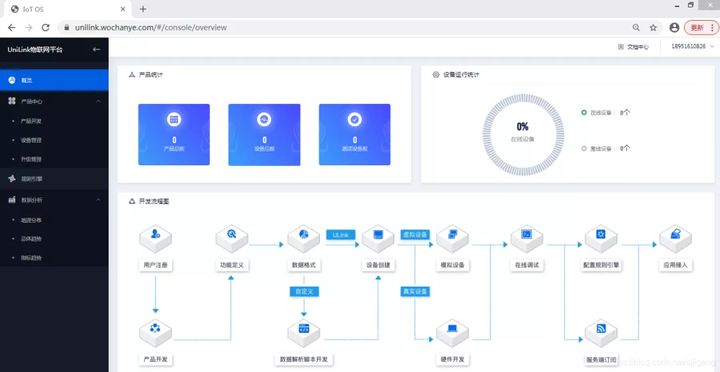
Task: Collapse the 数据分析 sidebar group chevron
Action: coord(98,200)
